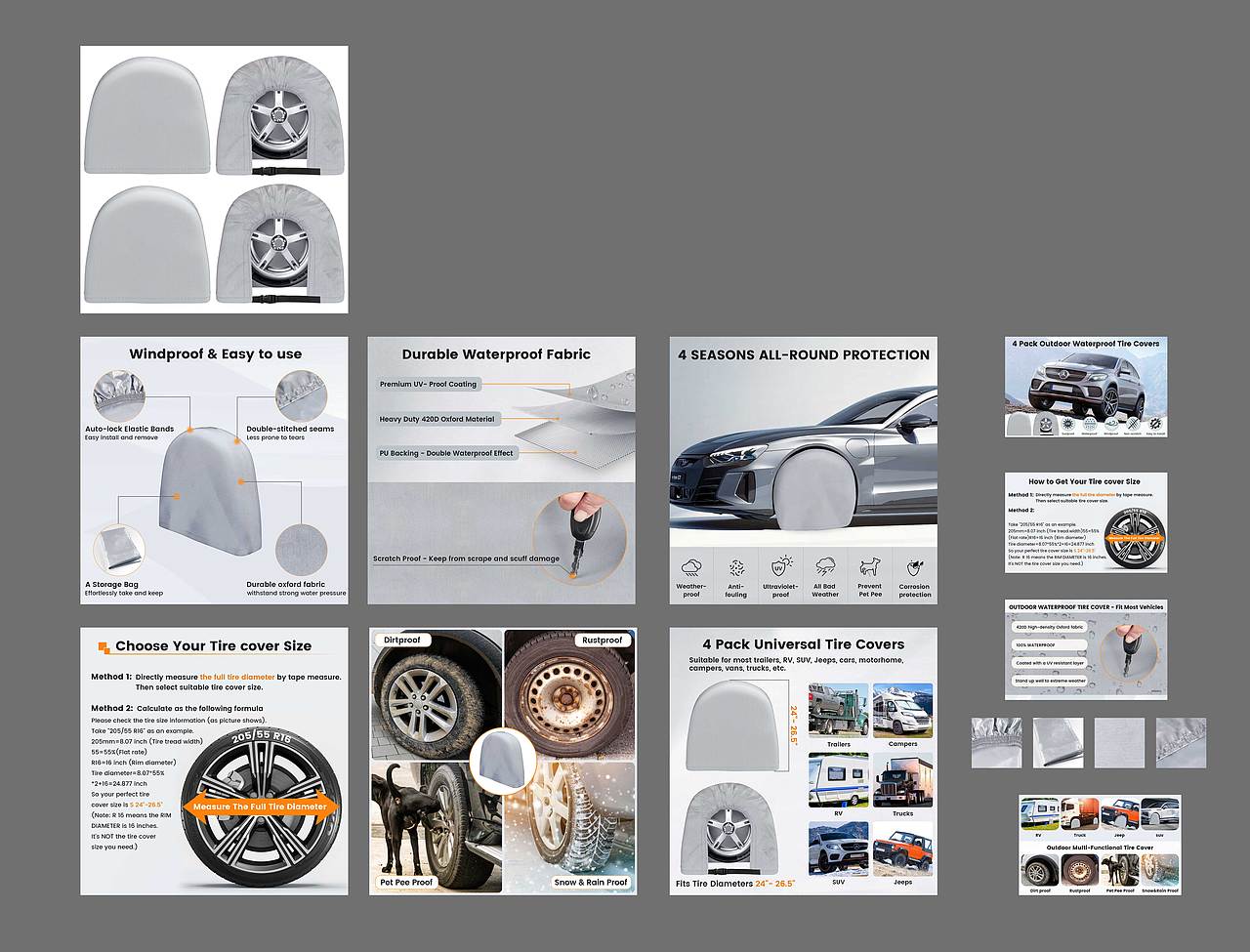This screenshot has height=952, width=1250.
Task: Click the orange square bullet beside Choose Your Tire cover Size
Action: [x=104, y=646]
